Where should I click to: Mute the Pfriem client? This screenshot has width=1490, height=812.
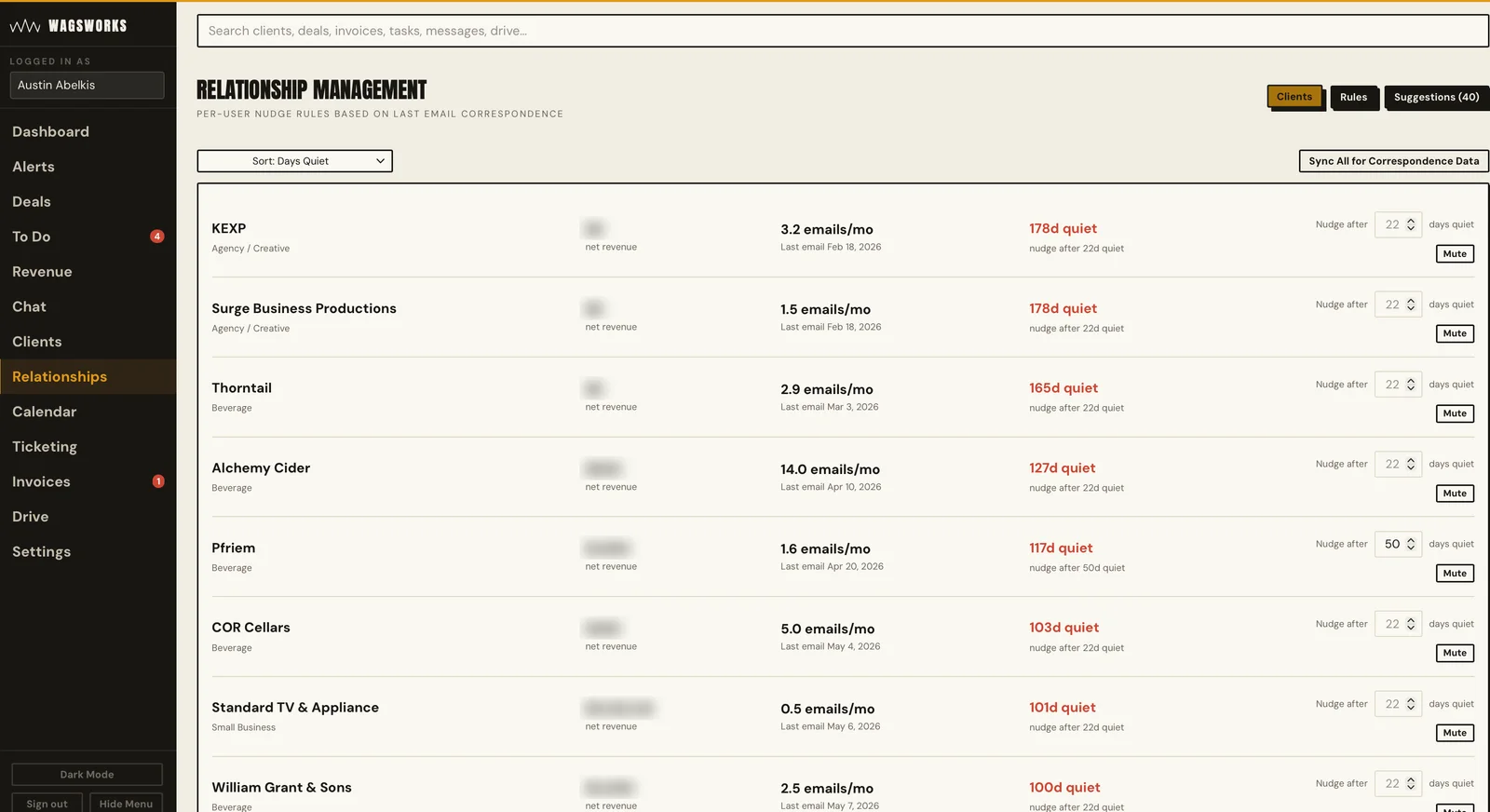[1455, 574]
